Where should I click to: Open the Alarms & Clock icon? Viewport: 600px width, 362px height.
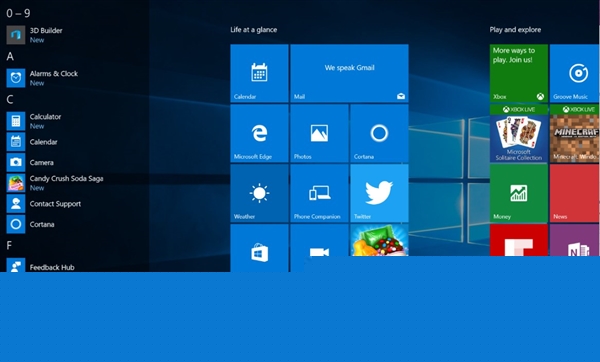(x=16, y=78)
